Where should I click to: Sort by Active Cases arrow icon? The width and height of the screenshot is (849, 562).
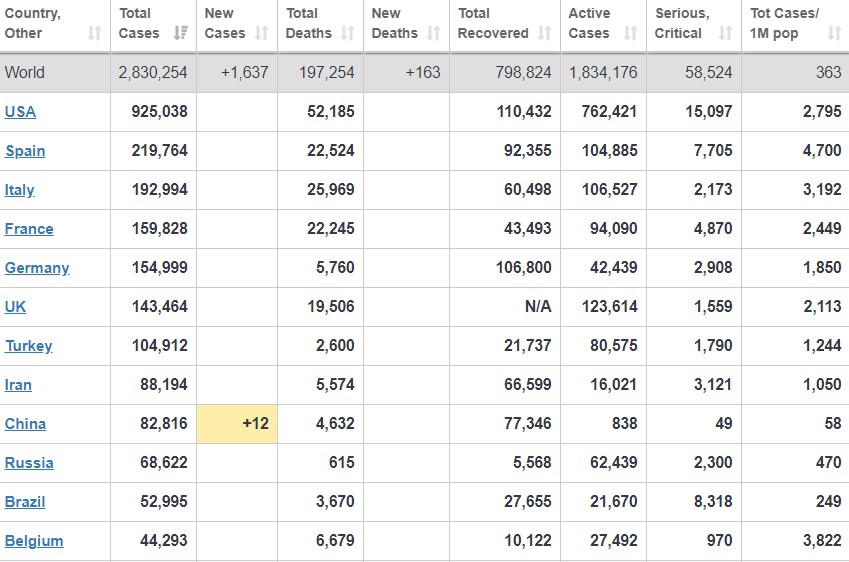[x=630, y=33]
